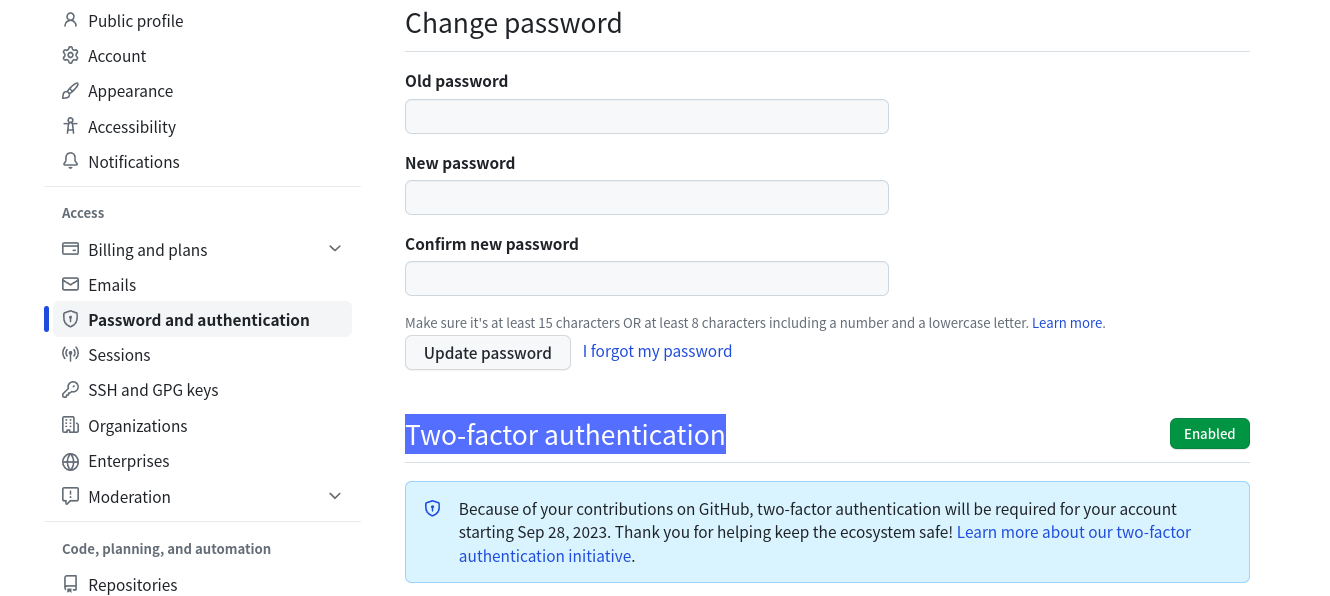
Task: Expand the Billing and plans chevron
Action: click(x=335, y=249)
